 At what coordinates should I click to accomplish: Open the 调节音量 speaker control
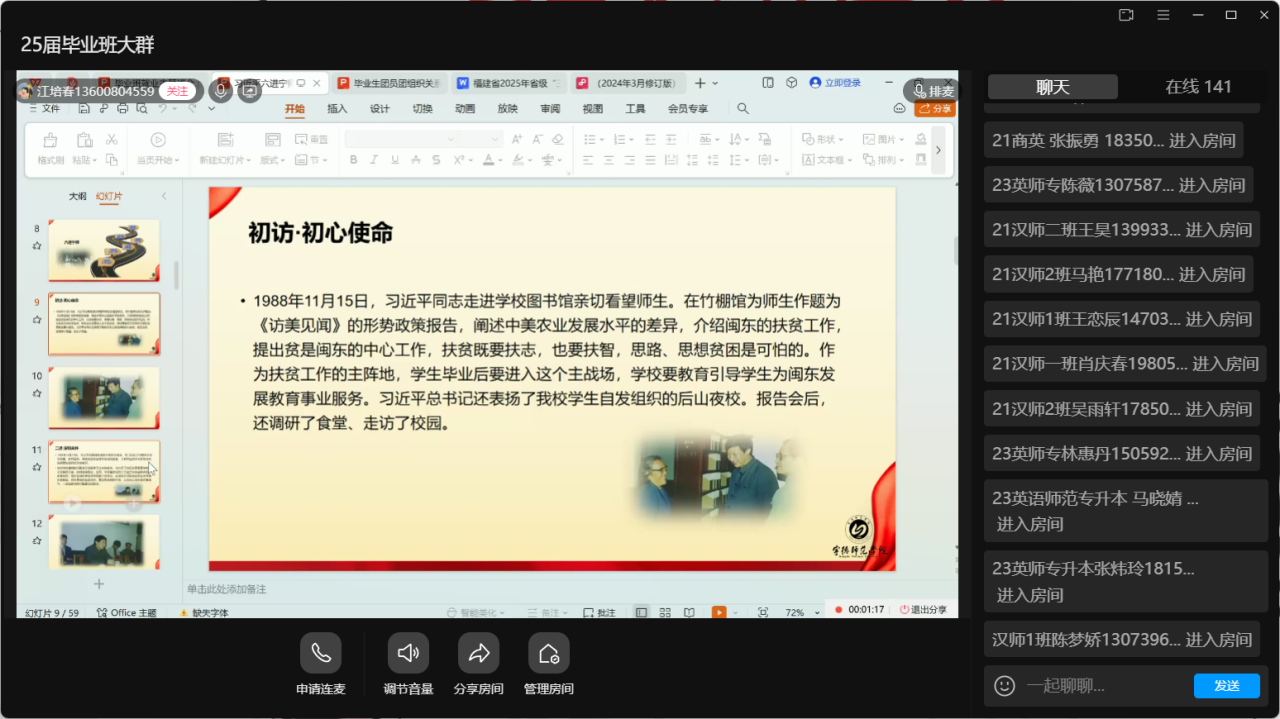pos(408,654)
